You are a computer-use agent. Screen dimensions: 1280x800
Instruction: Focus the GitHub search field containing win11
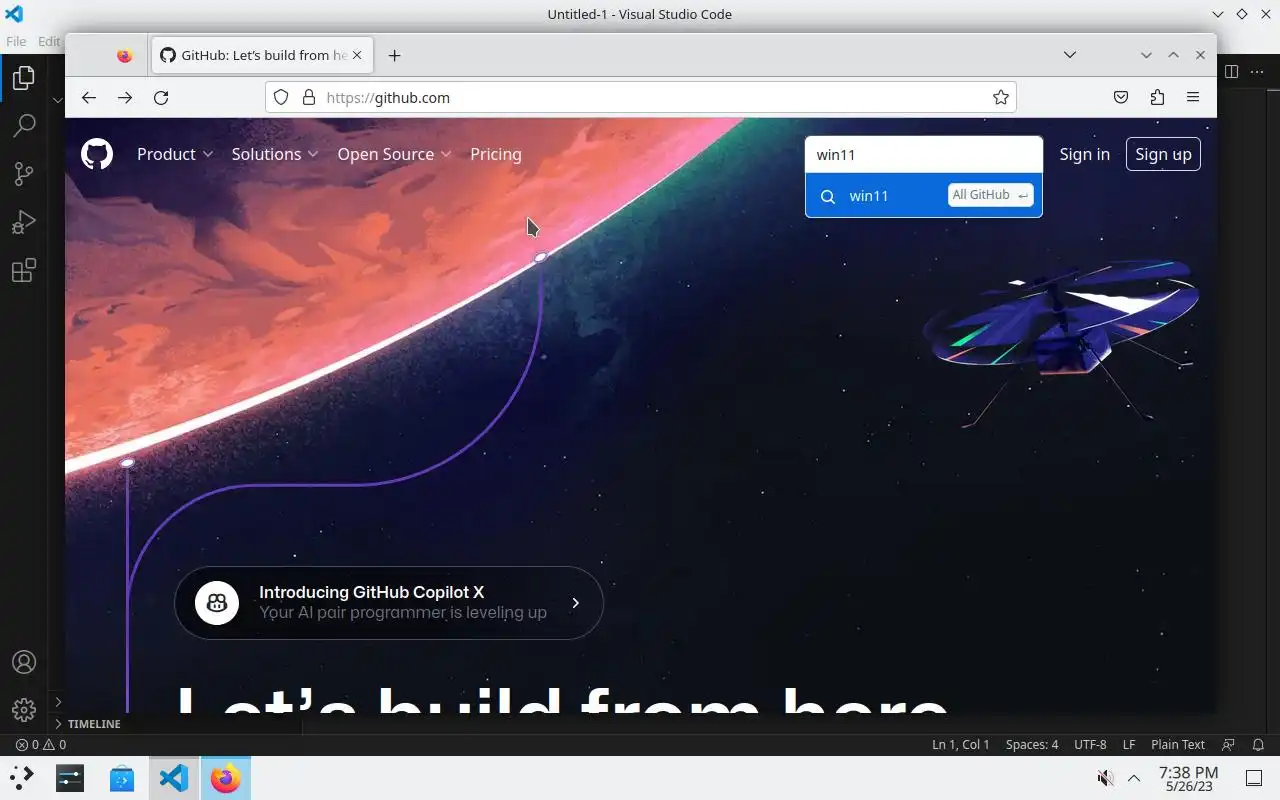[x=924, y=154]
